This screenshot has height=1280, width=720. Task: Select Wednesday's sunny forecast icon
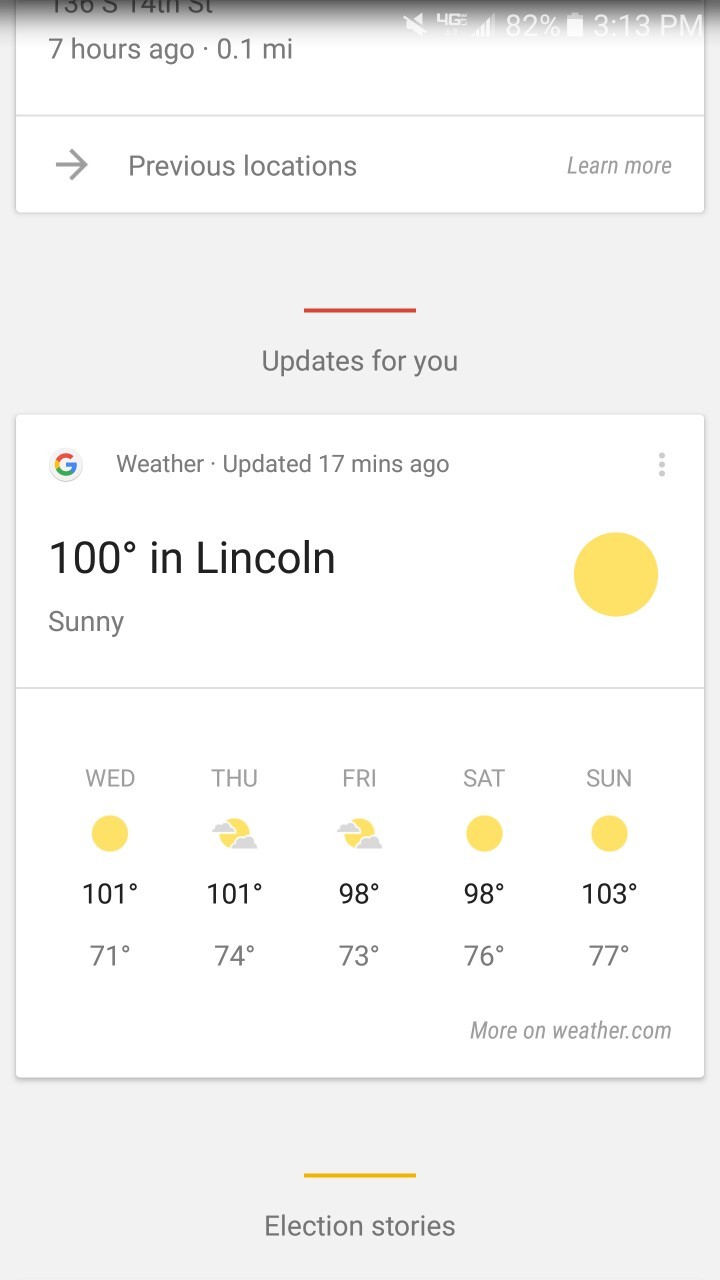pyautogui.click(x=110, y=833)
